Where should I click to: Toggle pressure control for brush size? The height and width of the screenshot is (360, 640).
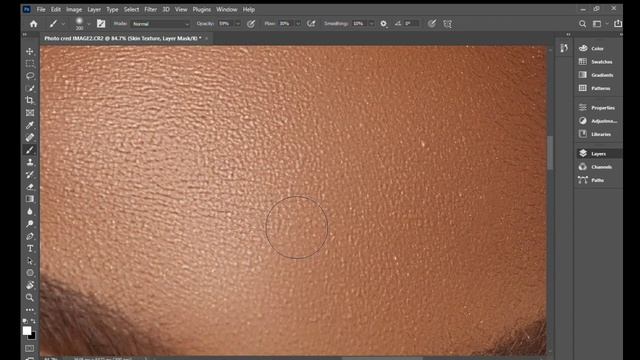point(432,24)
